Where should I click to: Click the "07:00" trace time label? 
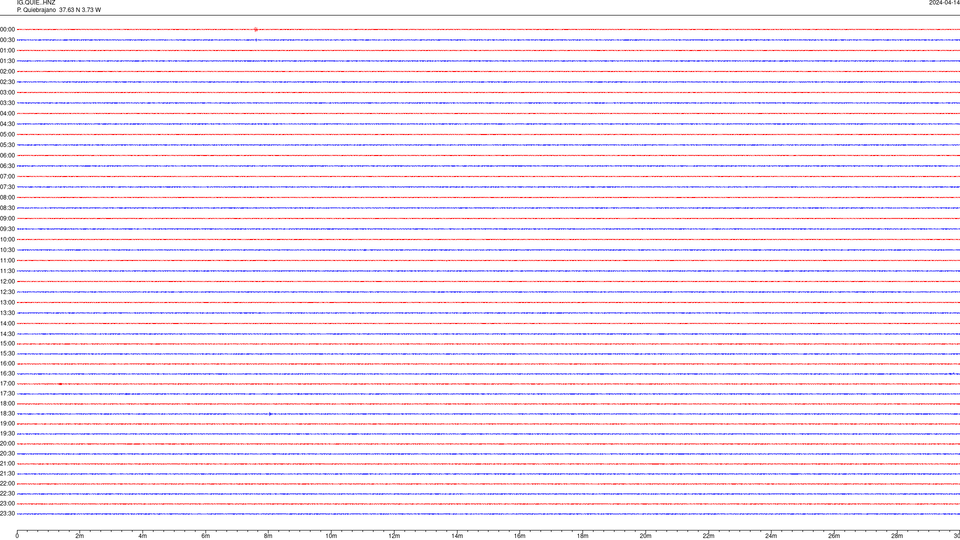coord(7,176)
